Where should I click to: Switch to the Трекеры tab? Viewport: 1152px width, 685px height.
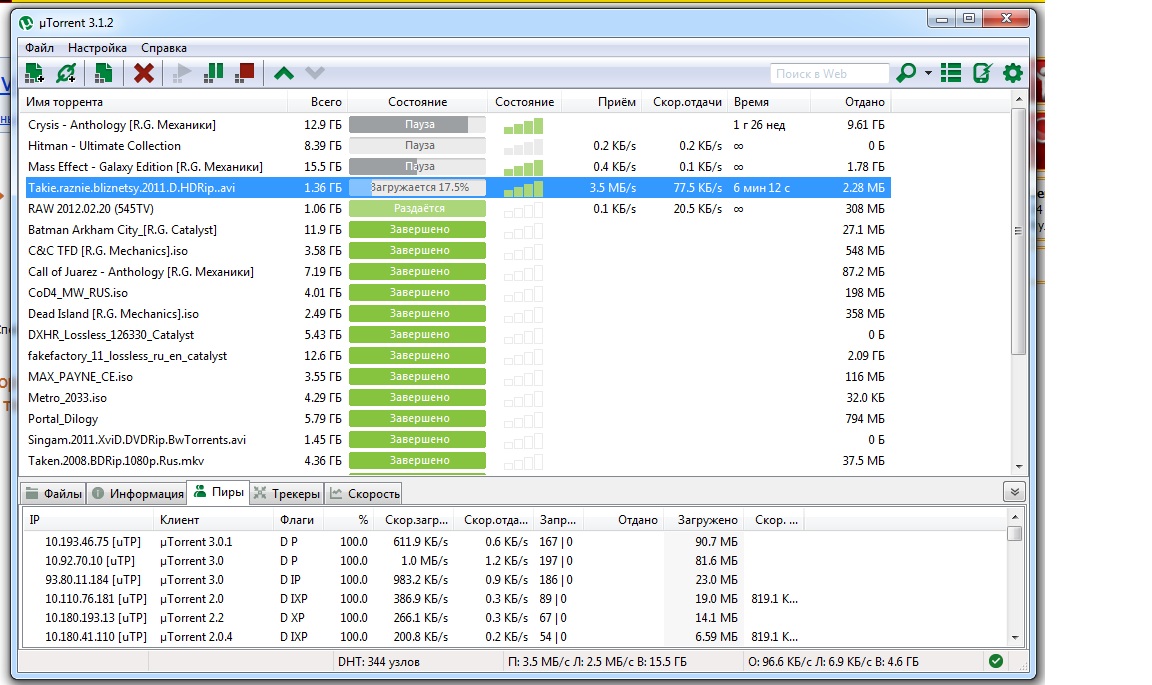tap(287, 493)
